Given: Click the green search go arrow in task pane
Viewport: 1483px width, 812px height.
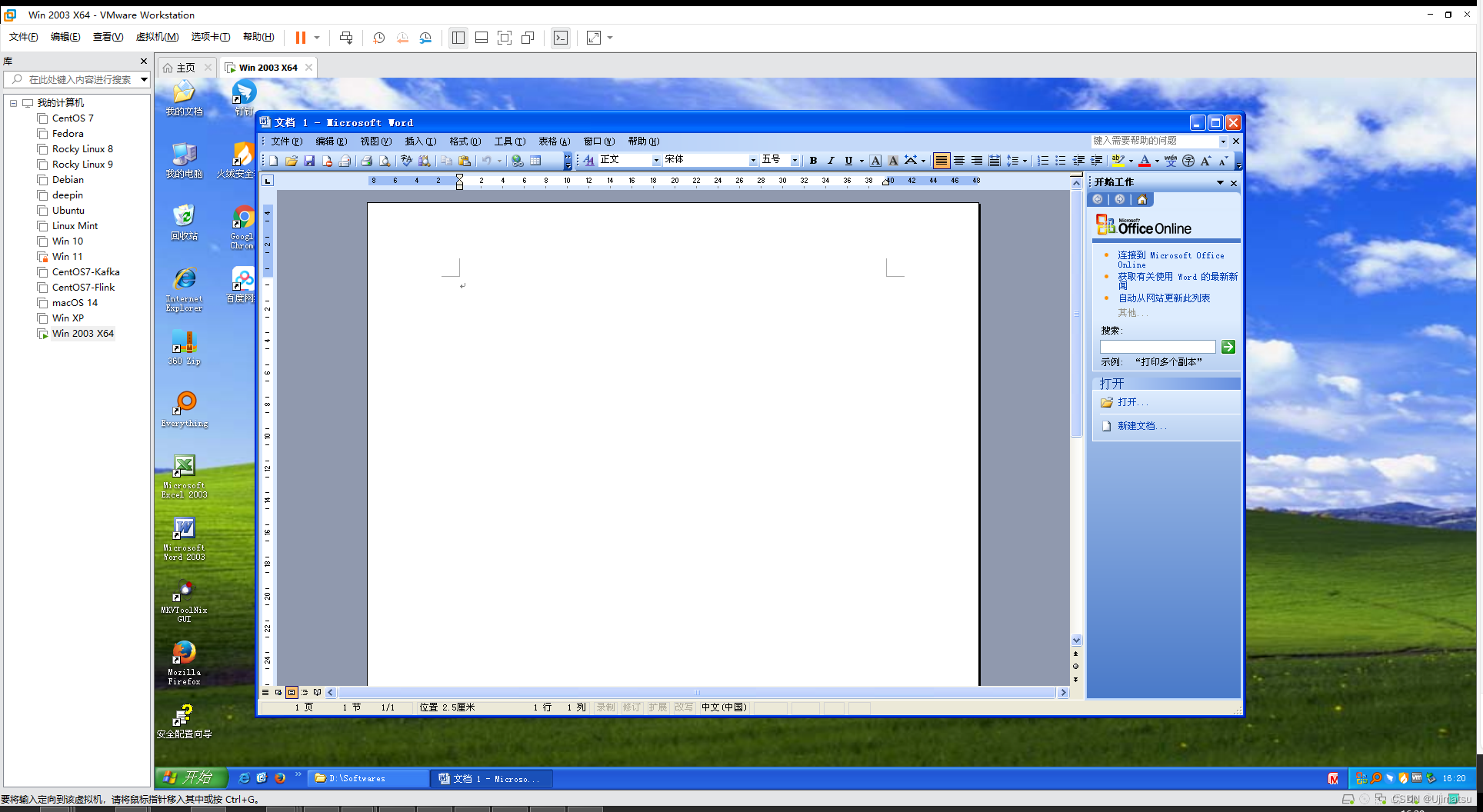Looking at the screenshot, I should [1228, 347].
